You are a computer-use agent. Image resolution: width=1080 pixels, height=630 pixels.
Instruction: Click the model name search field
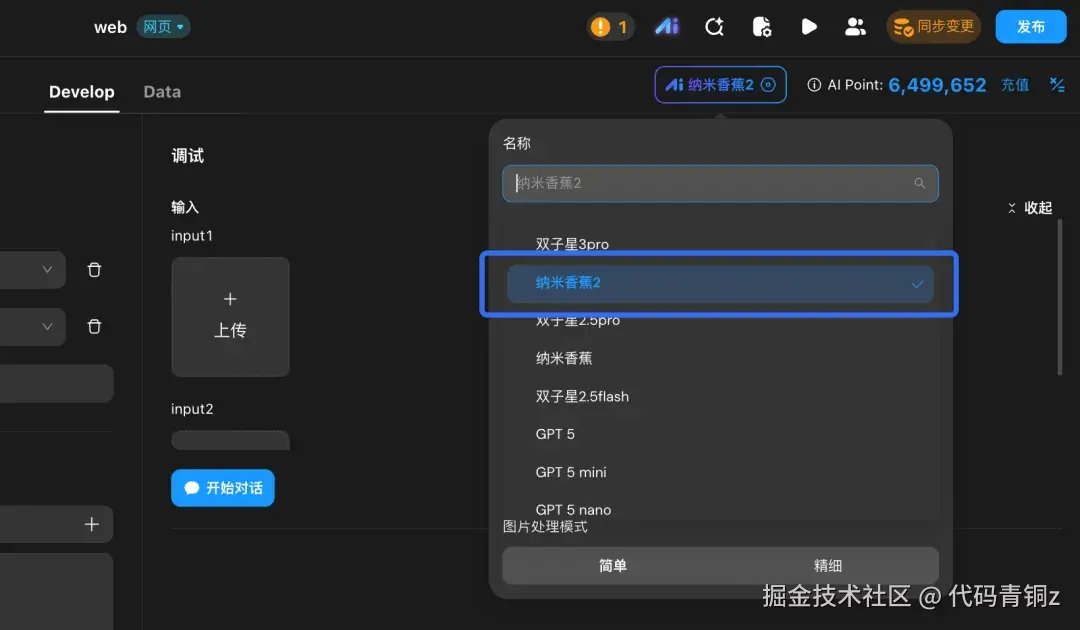pos(720,183)
